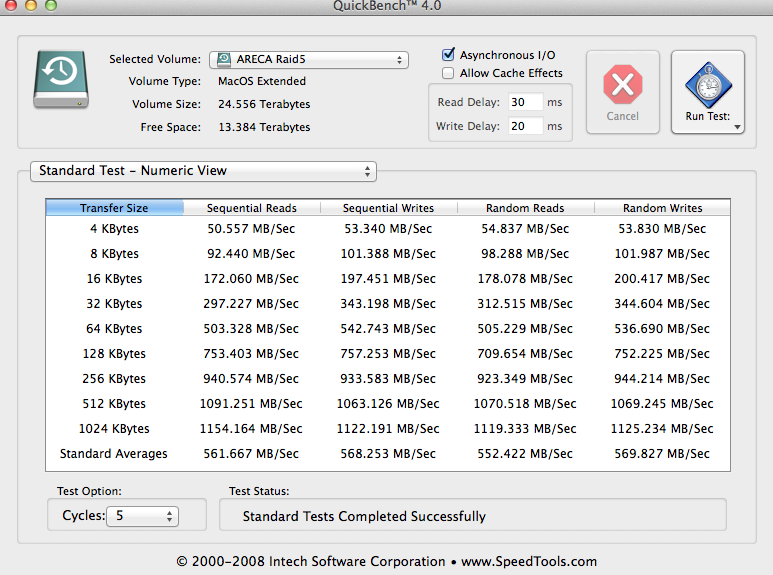Select the Standard Averages row label
Screen dimensions: 773x575
[x=114, y=454]
